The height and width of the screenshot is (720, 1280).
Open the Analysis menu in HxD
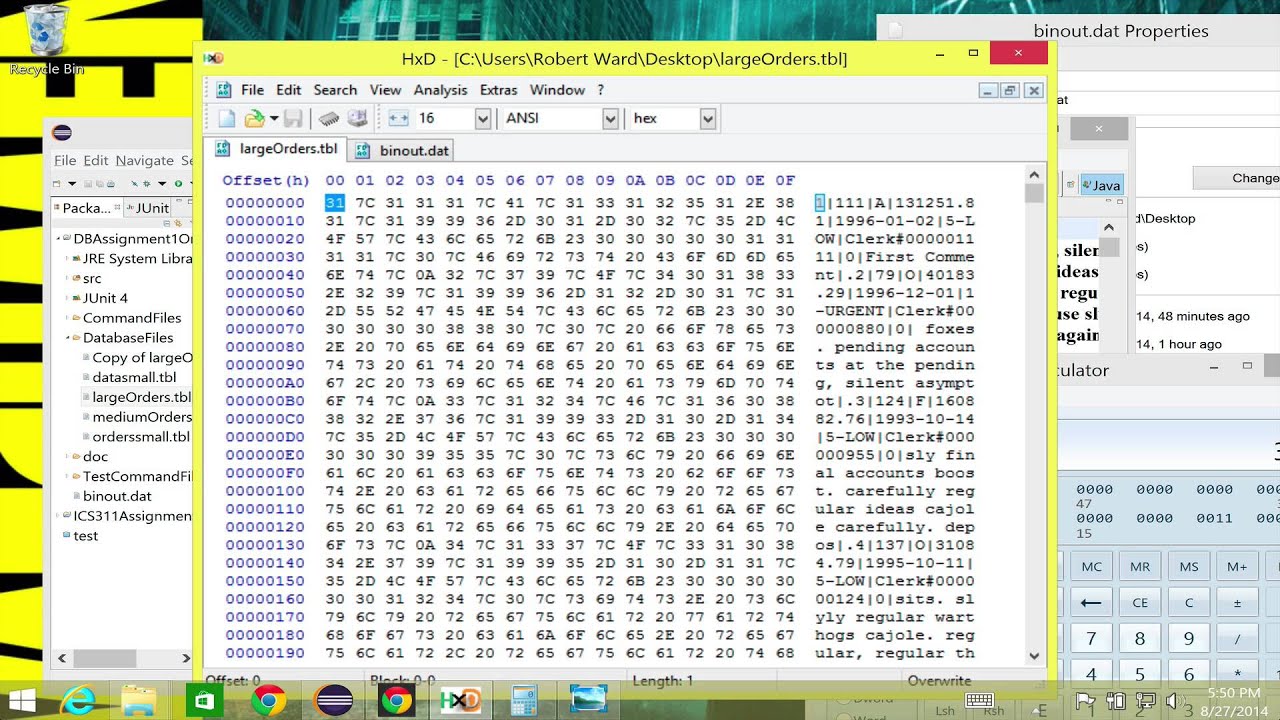440,90
